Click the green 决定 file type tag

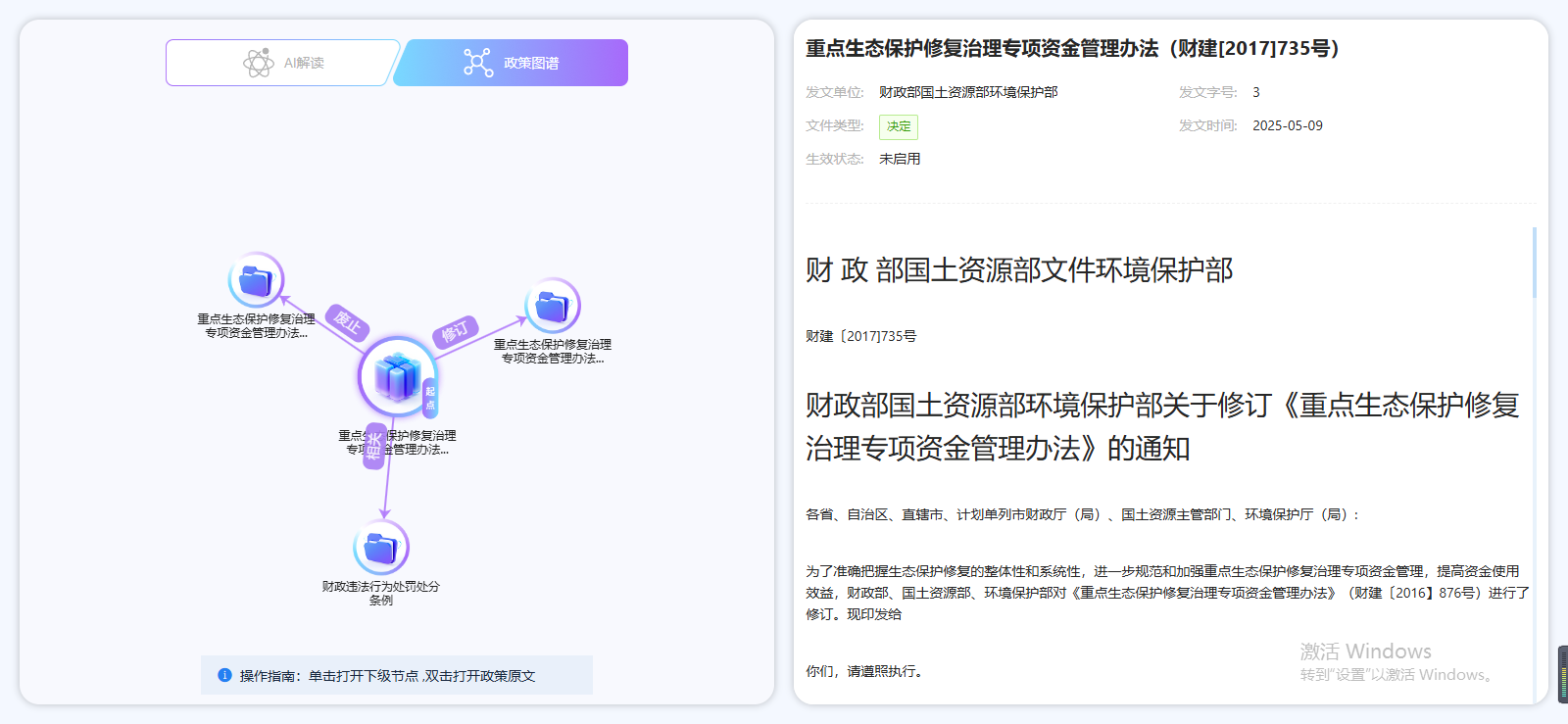click(898, 126)
